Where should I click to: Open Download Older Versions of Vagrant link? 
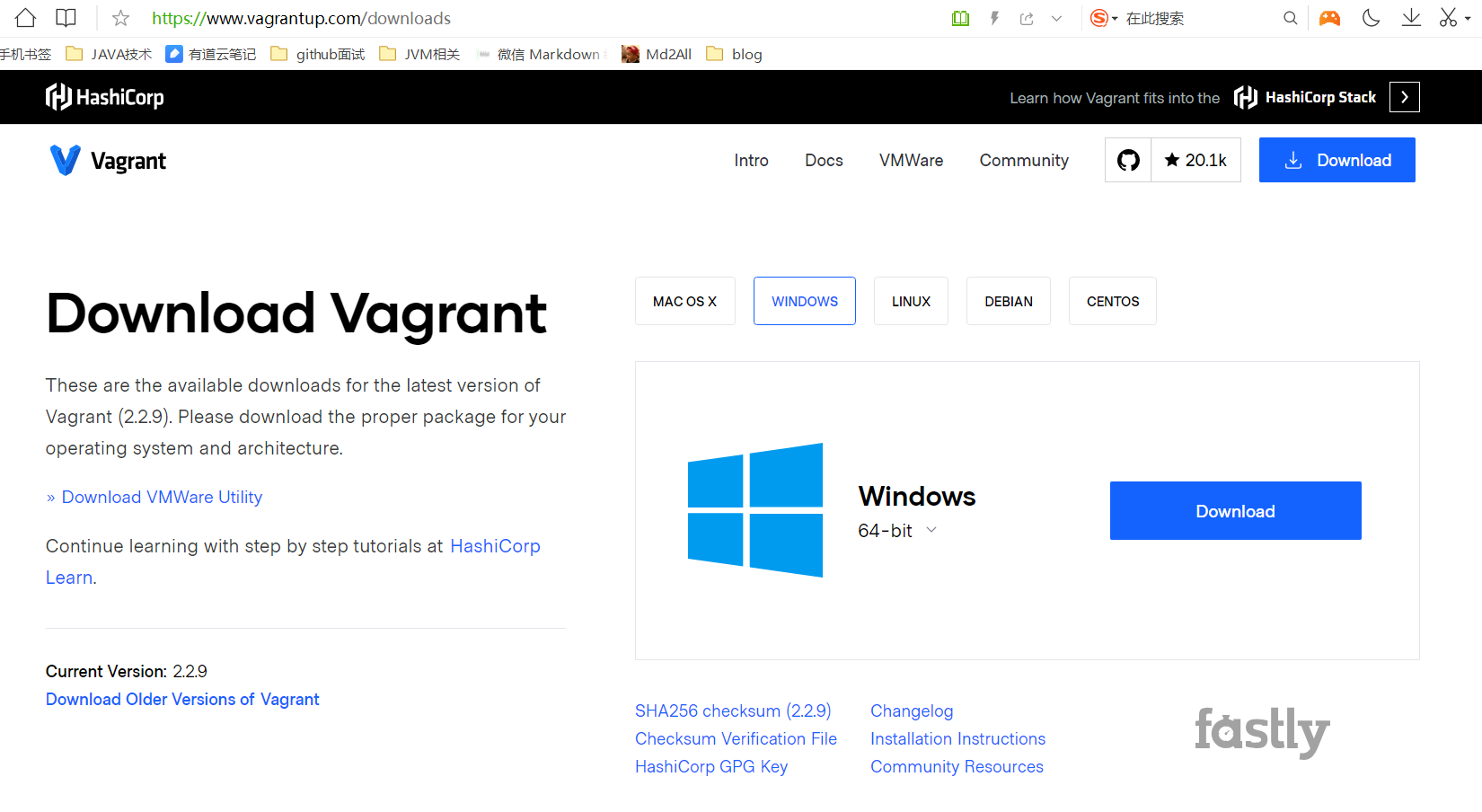(182, 699)
